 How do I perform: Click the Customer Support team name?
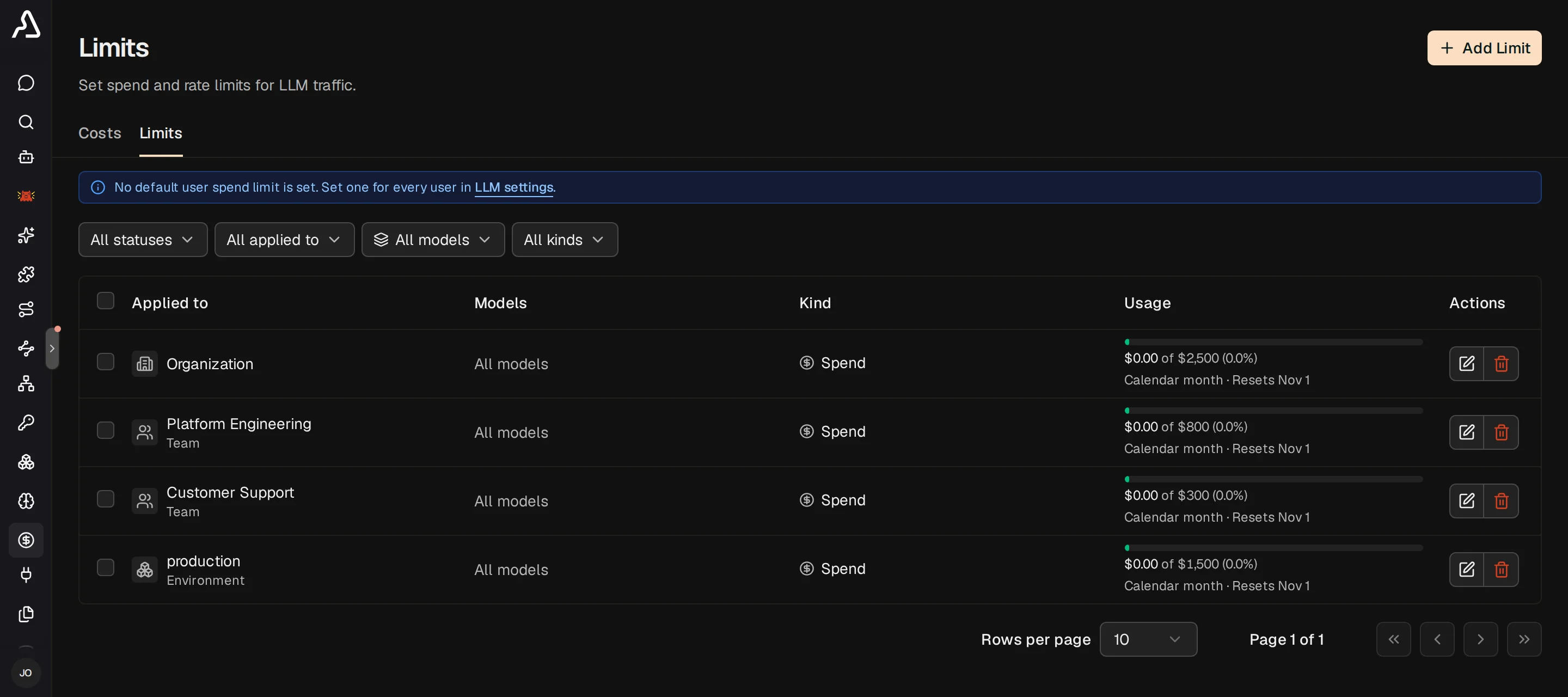pyautogui.click(x=230, y=492)
